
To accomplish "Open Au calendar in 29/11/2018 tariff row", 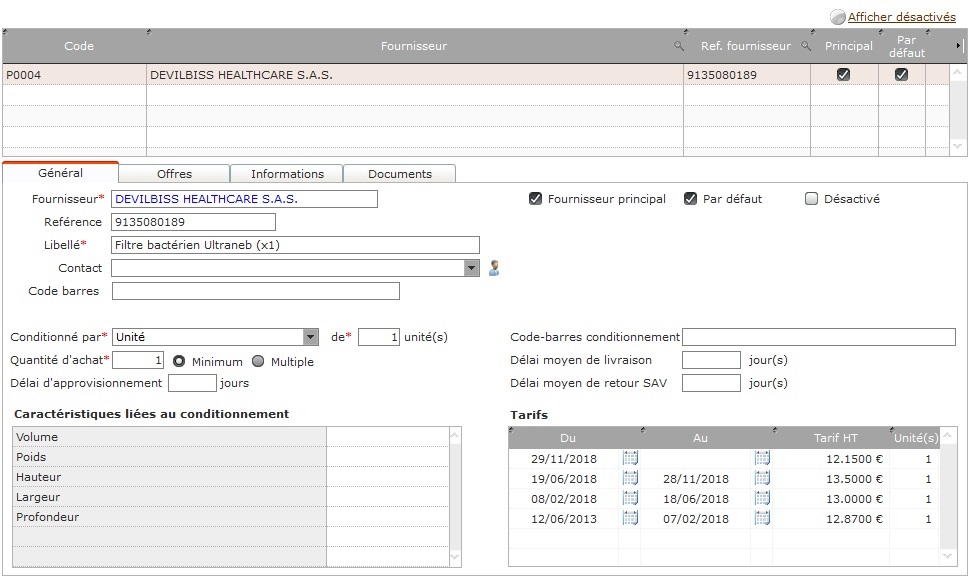I will click(x=762, y=458).
